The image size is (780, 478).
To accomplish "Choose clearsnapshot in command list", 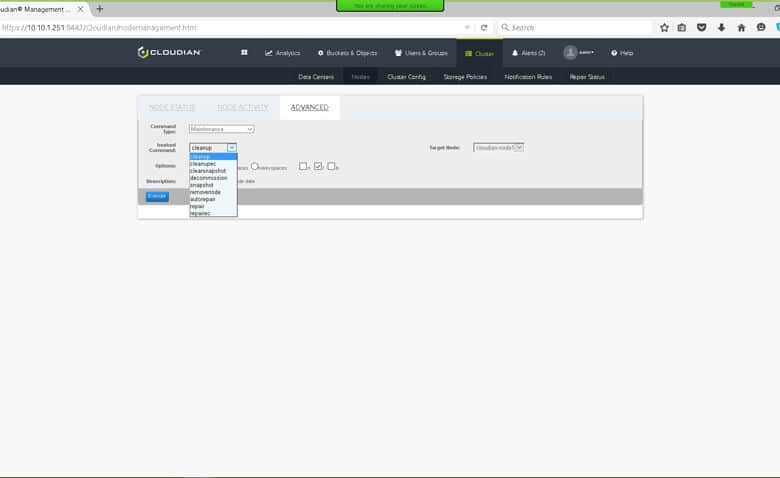I will (x=213, y=171).
